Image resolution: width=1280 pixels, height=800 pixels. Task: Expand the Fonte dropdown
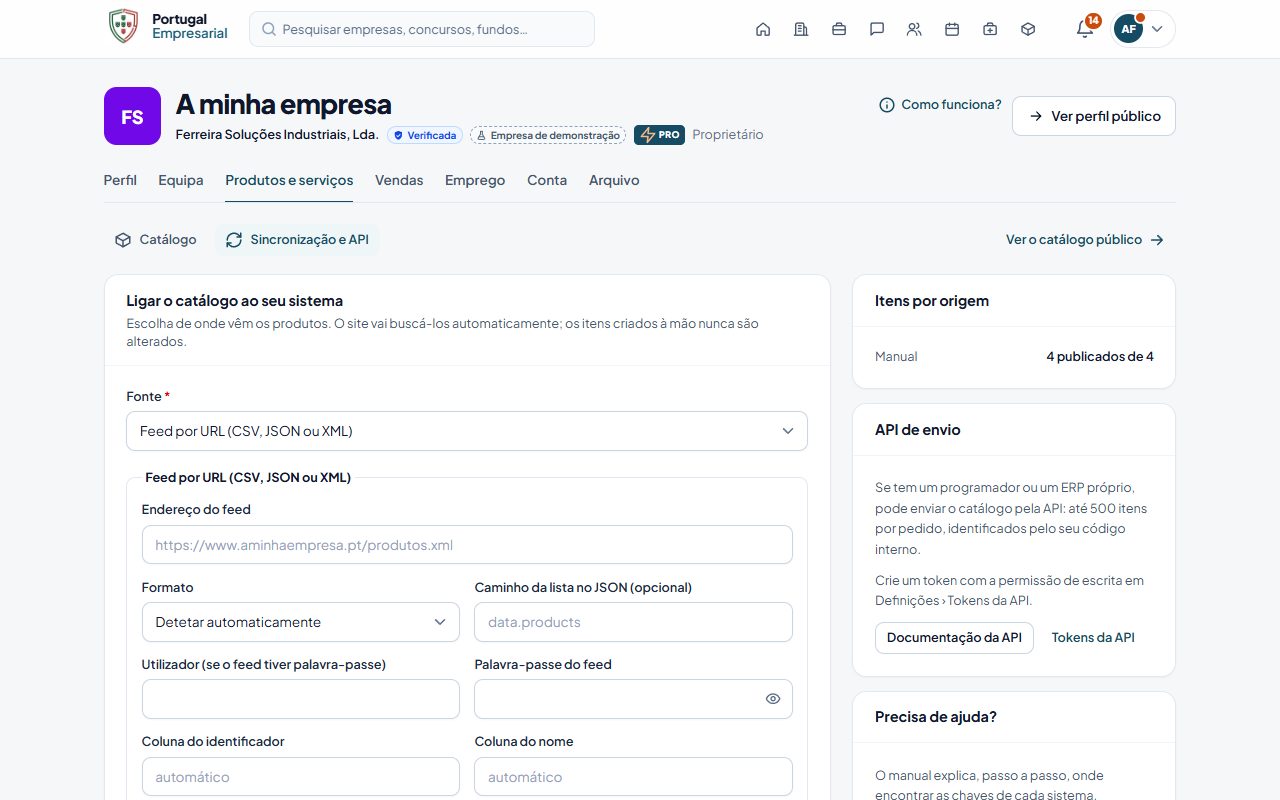tap(467, 431)
